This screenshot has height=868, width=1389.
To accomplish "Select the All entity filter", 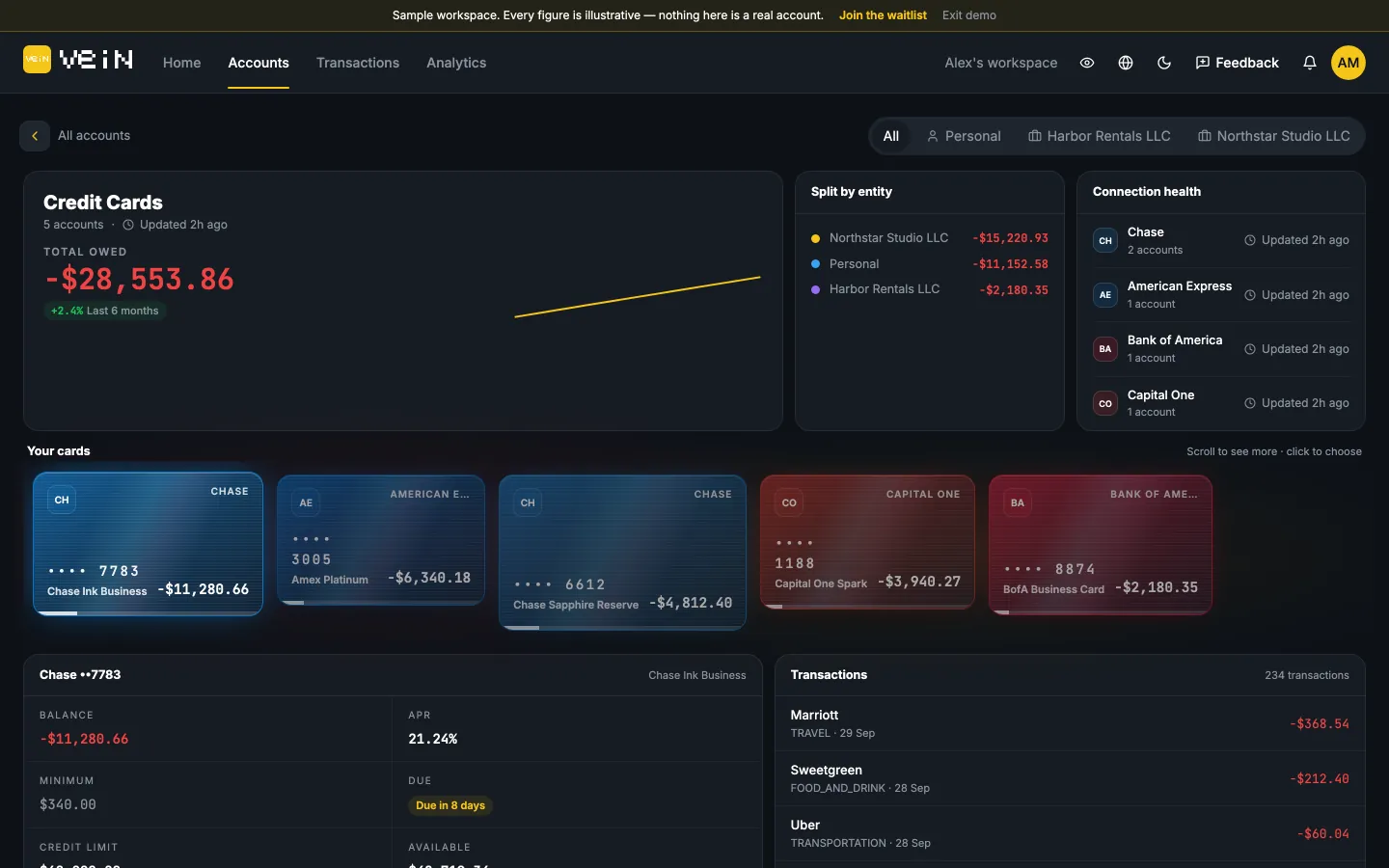I will click(x=891, y=136).
